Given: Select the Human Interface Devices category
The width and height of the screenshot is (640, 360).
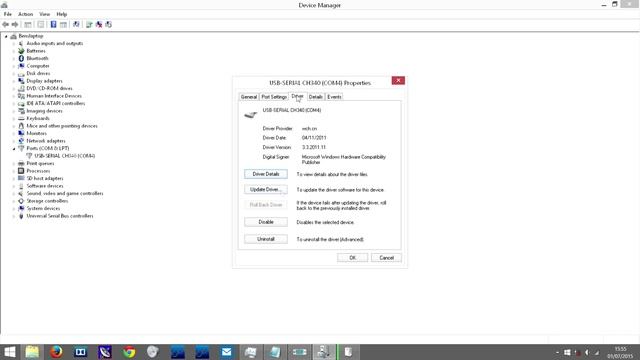Looking at the screenshot, I should [x=54, y=96].
